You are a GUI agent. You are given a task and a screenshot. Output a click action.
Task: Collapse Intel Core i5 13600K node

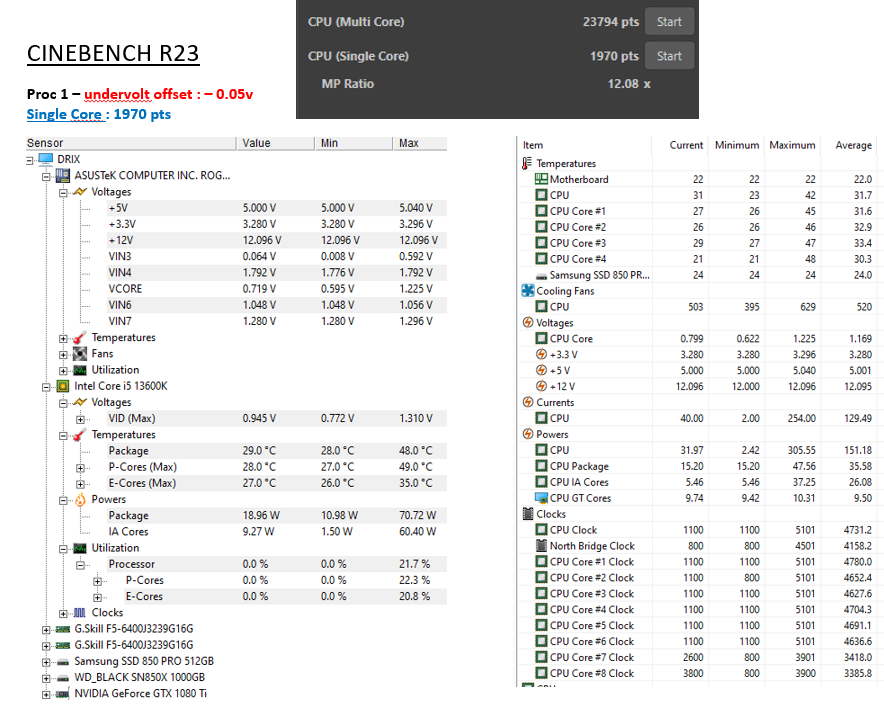coord(46,387)
